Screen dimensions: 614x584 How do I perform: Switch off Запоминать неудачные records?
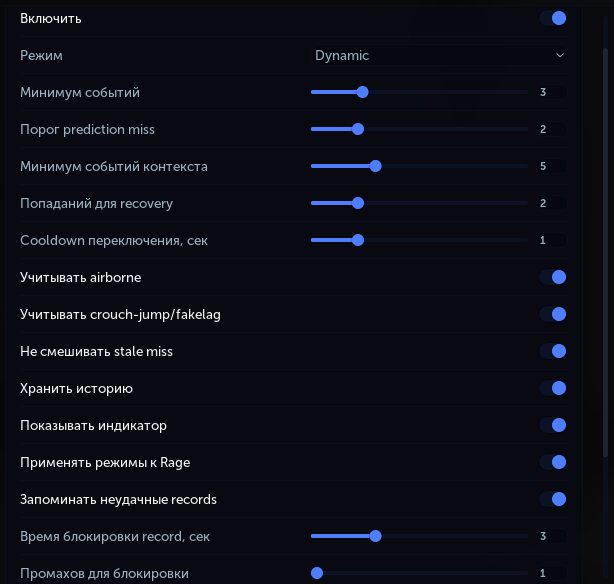(553, 499)
